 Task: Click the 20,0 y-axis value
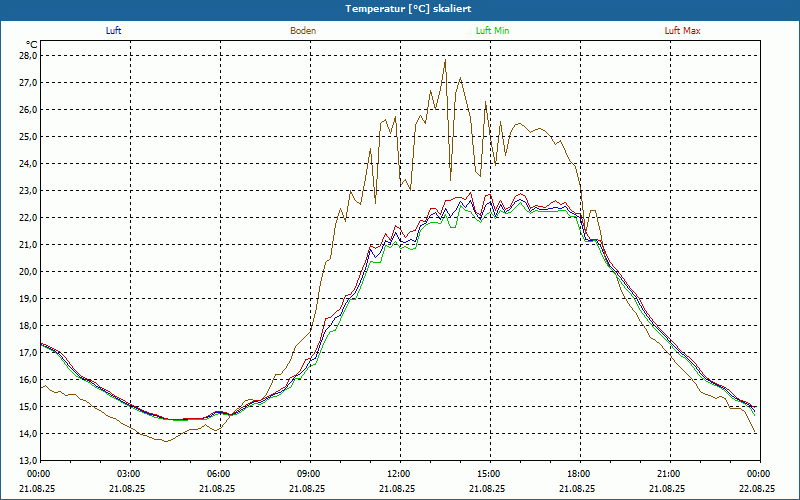[x=29, y=272]
